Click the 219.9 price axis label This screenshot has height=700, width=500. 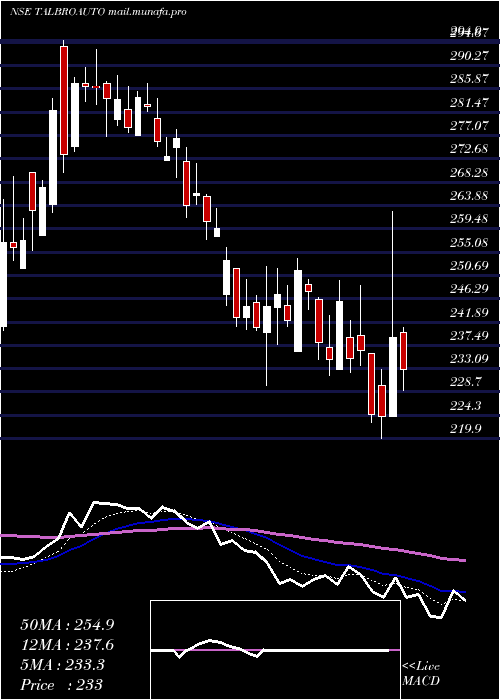[x=466, y=429]
